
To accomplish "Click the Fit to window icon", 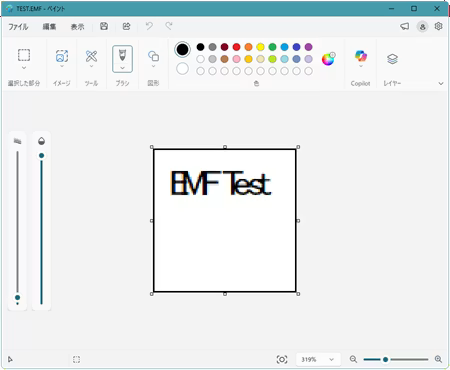I will 282,359.
